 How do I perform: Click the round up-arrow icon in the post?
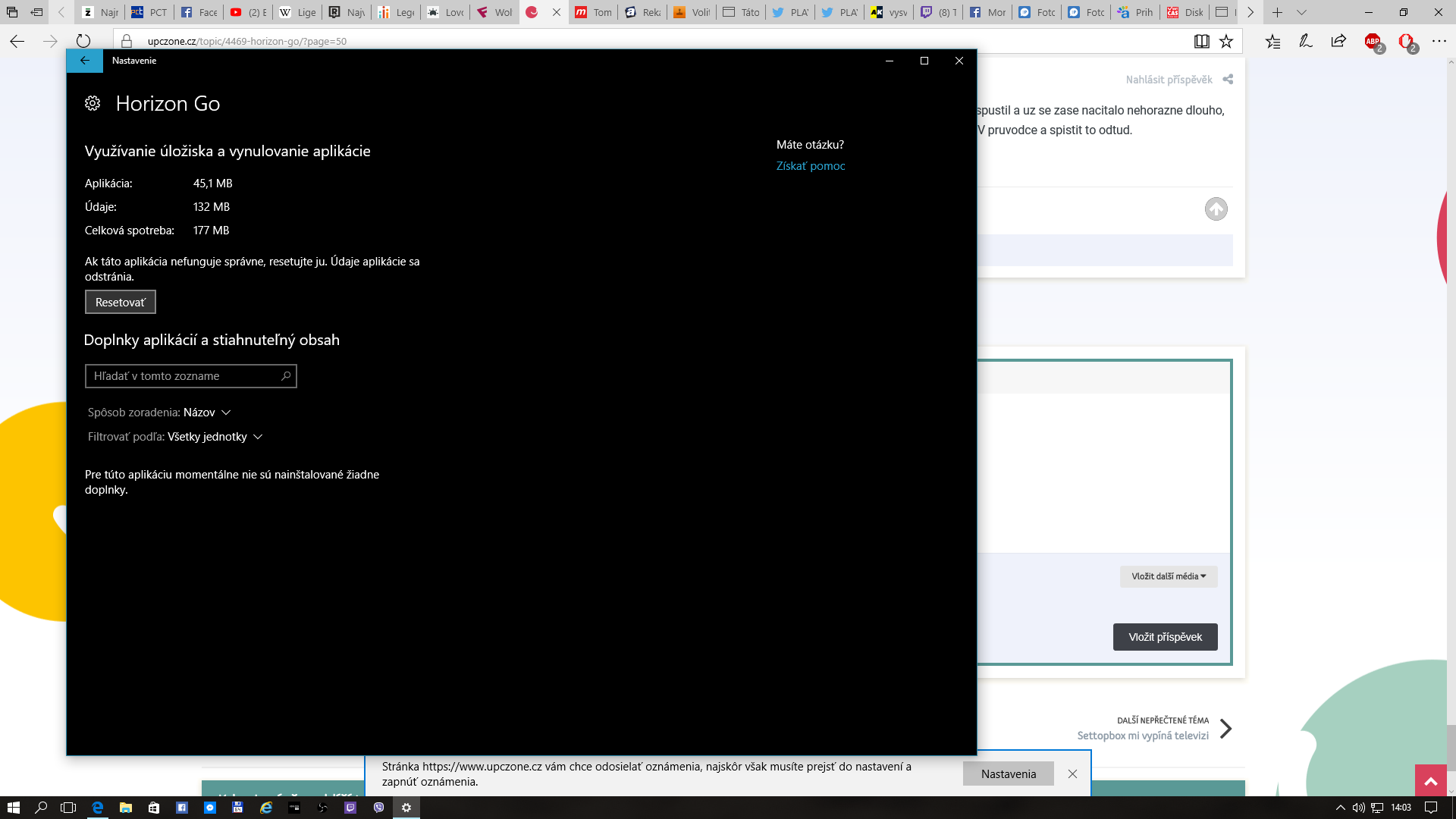pos(1216,209)
